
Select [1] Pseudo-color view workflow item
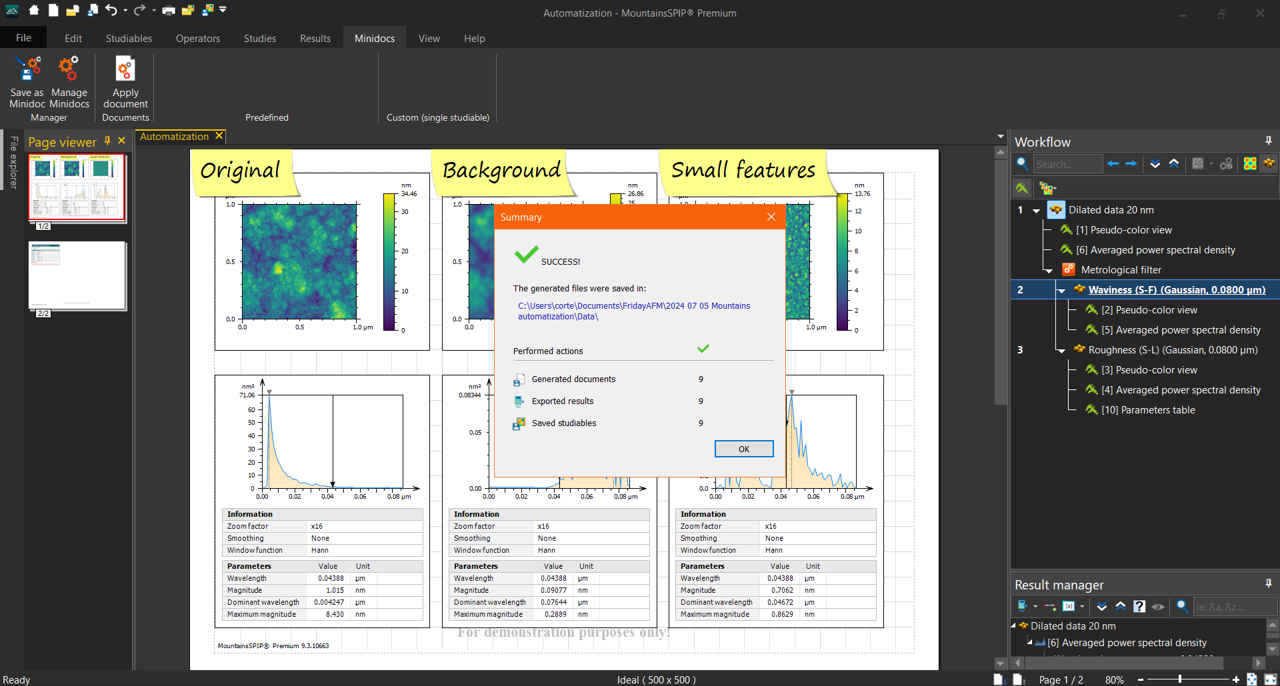tap(1124, 230)
